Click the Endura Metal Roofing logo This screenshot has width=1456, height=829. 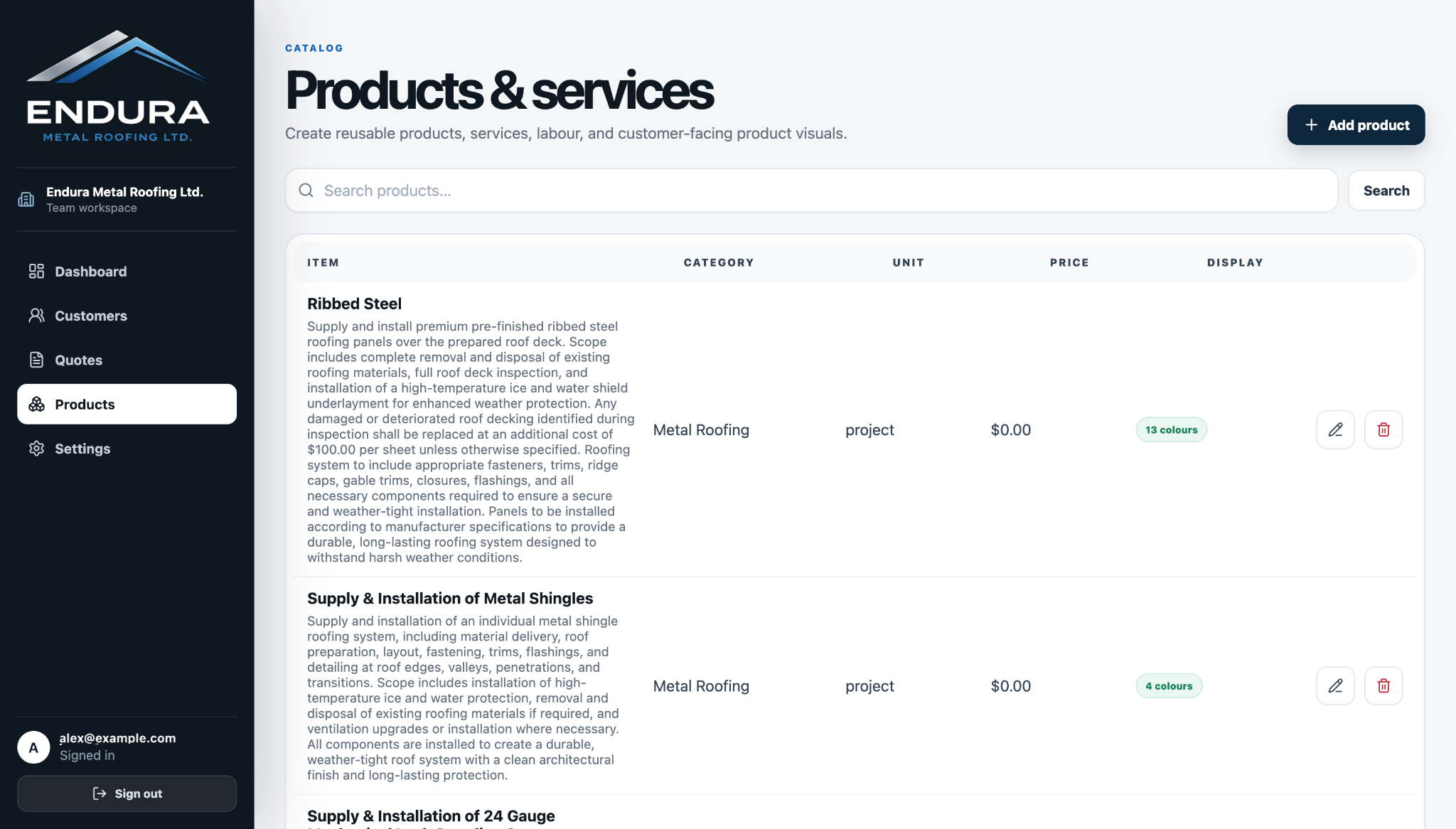(118, 86)
